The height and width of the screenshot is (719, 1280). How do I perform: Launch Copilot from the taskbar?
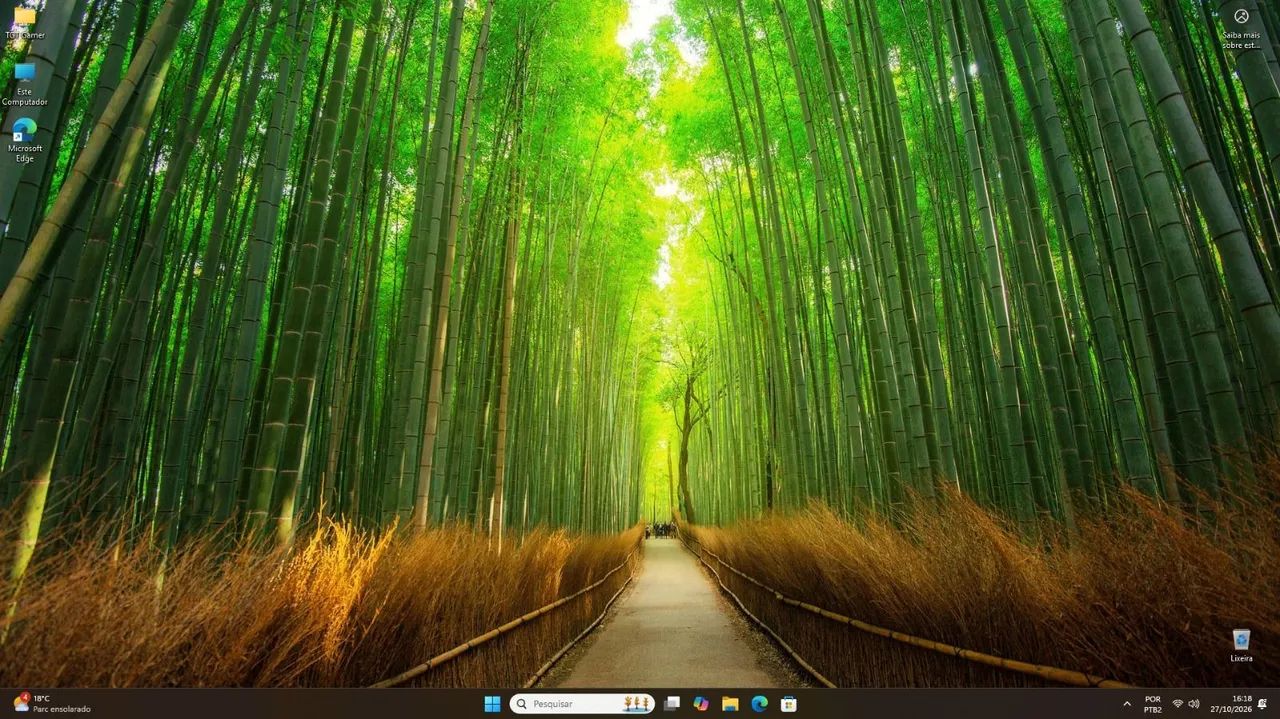(701, 704)
